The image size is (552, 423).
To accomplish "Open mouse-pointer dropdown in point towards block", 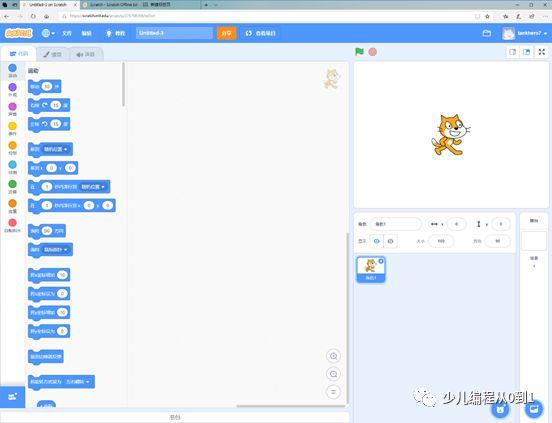I will click(x=56, y=250).
